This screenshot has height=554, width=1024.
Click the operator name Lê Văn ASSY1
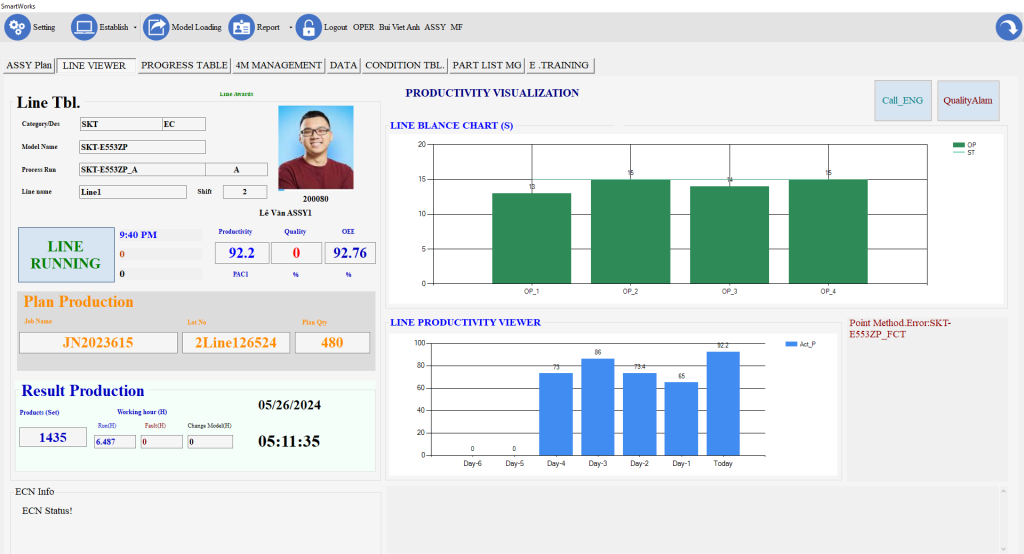point(285,213)
